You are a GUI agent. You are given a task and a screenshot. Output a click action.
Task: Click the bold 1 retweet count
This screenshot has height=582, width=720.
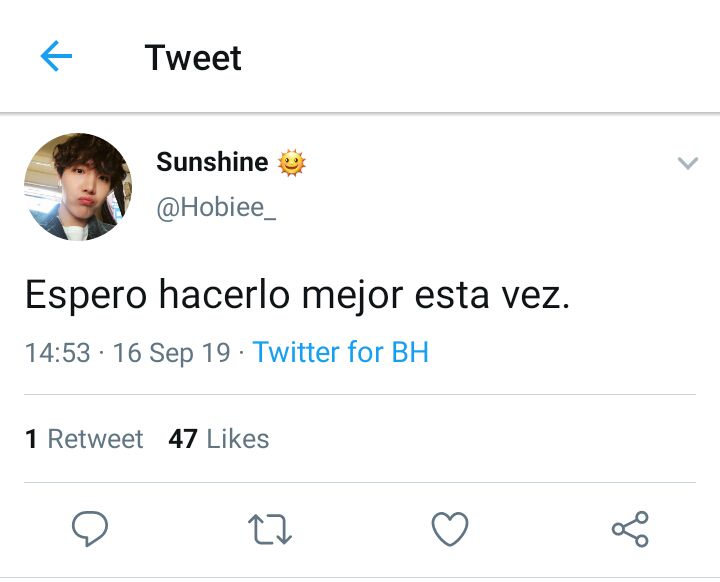31,439
